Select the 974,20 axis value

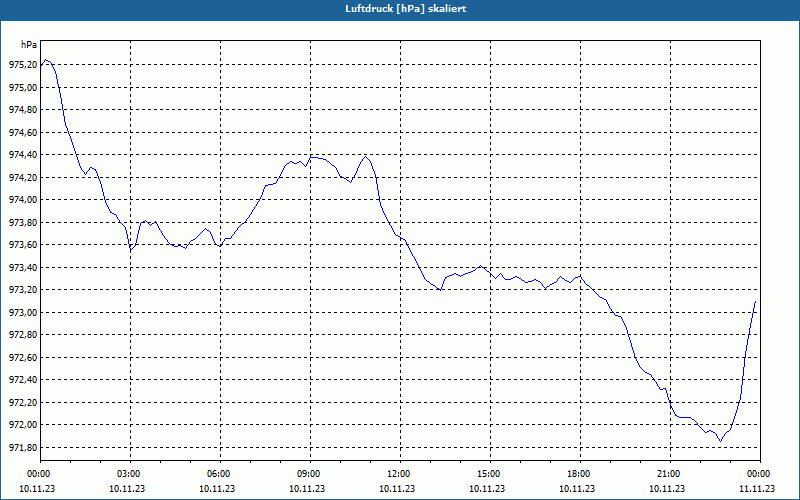point(23,177)
